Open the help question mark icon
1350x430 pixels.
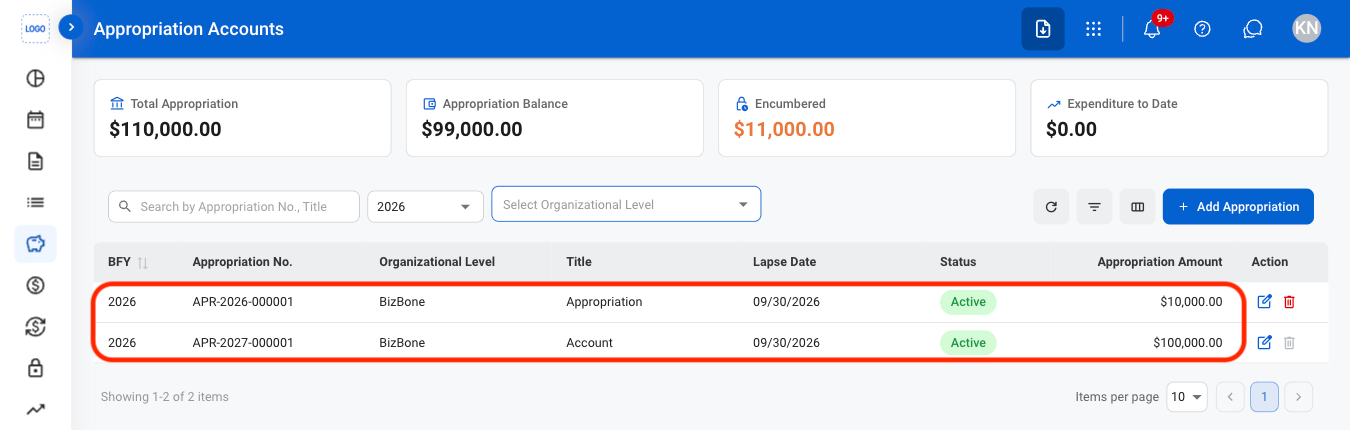point(1203,29)
